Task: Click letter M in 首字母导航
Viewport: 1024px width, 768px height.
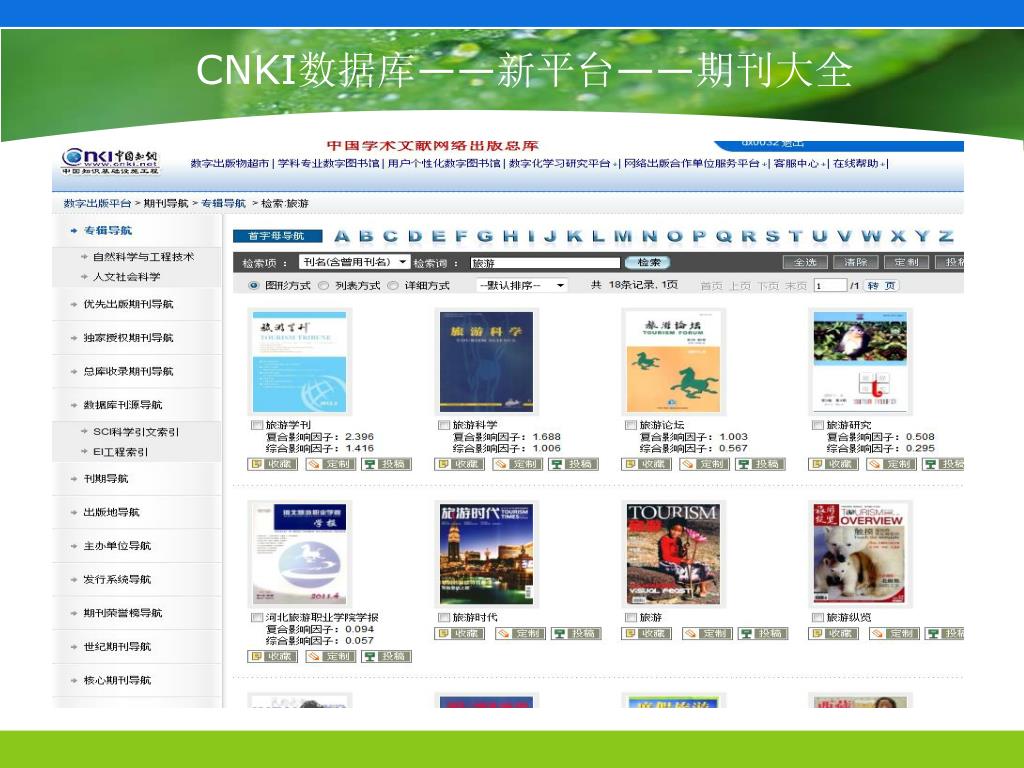Action: (x=623, y=236)
